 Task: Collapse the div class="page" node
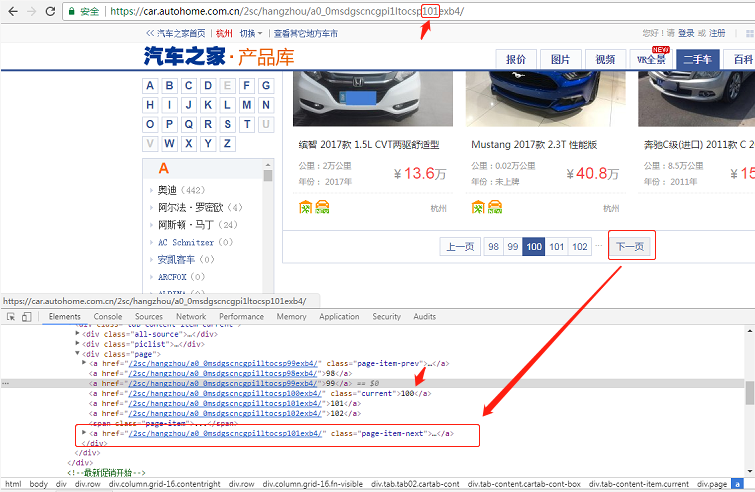[x=77, y=353]
